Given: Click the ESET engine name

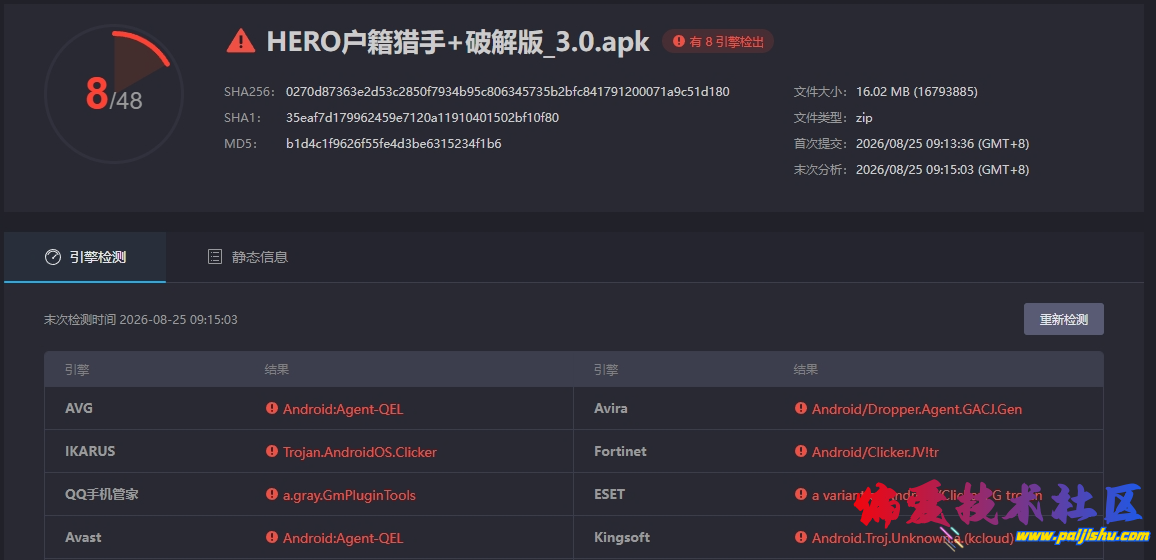Looking at the screenshot, I should 609,494.
